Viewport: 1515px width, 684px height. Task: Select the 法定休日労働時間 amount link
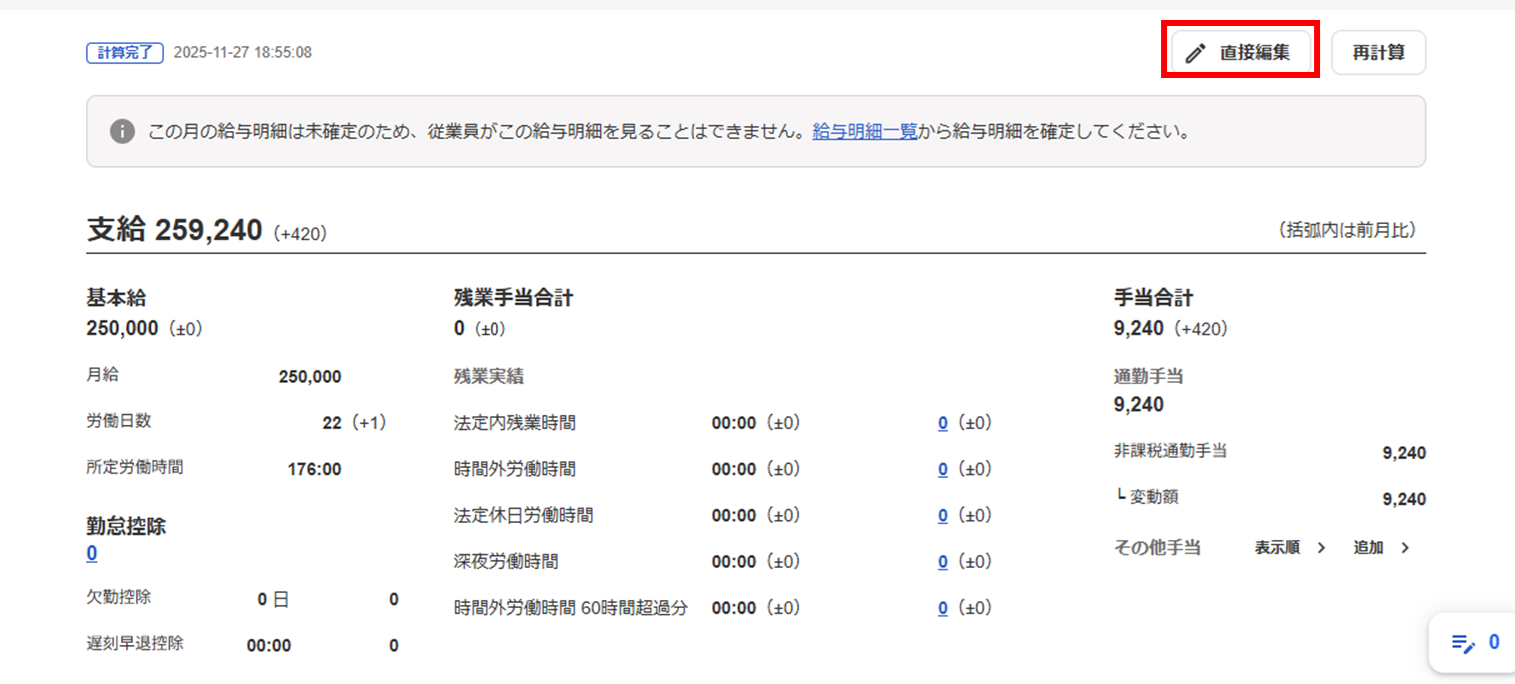click(942, 515)
